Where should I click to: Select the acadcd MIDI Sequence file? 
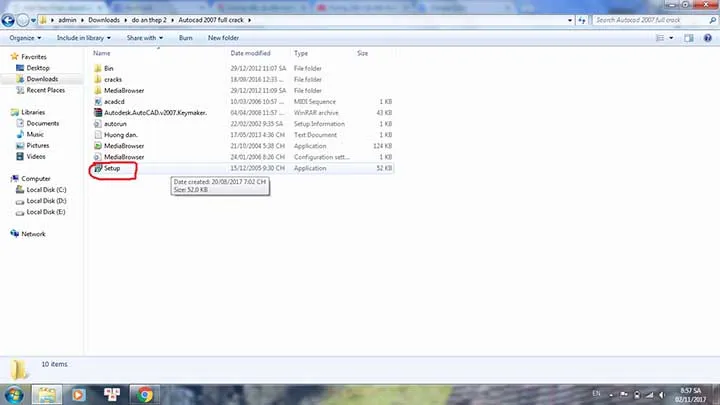pos(116,101)
